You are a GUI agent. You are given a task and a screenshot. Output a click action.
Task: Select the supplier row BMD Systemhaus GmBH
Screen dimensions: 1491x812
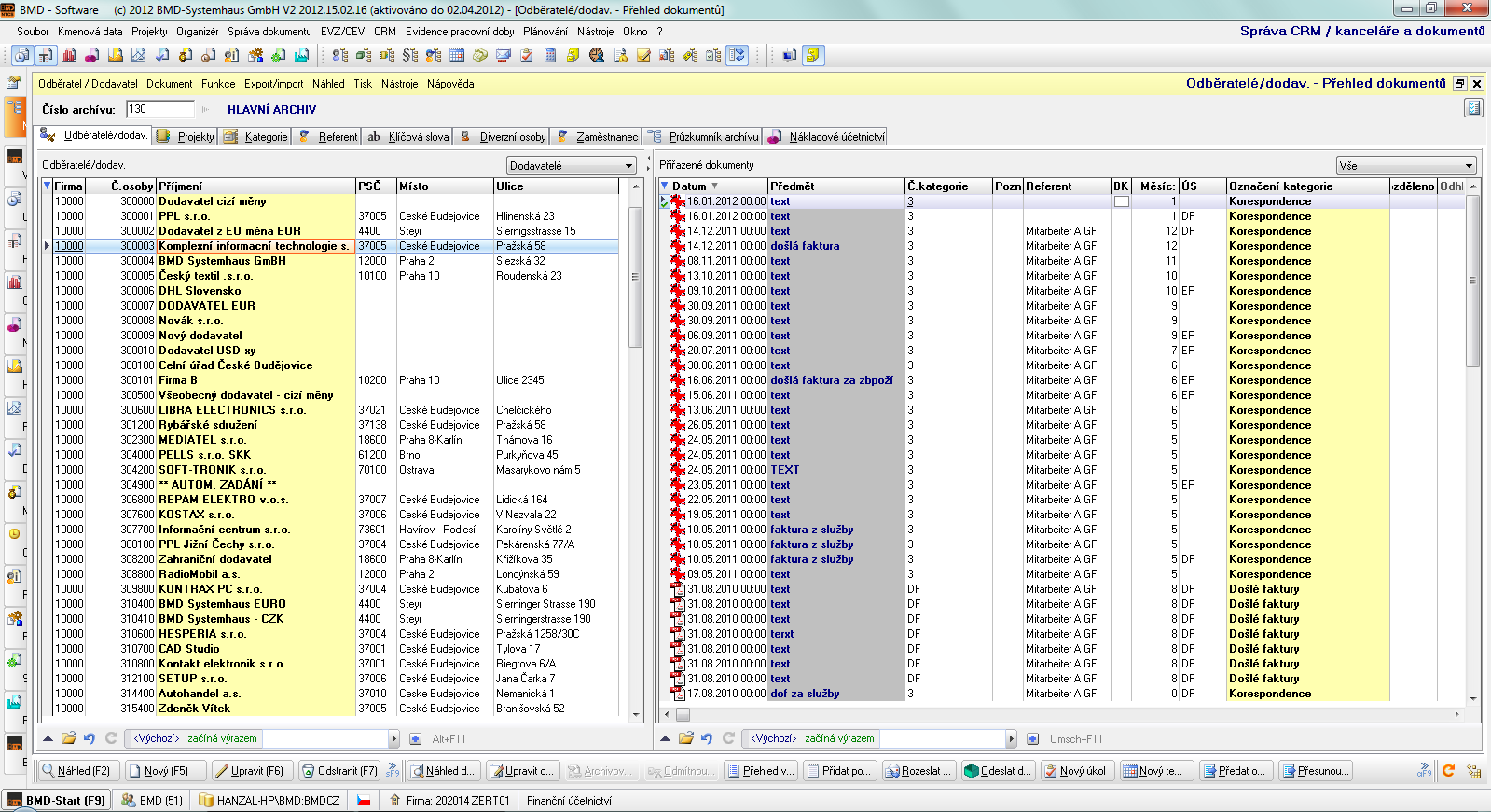click(330, 261)
